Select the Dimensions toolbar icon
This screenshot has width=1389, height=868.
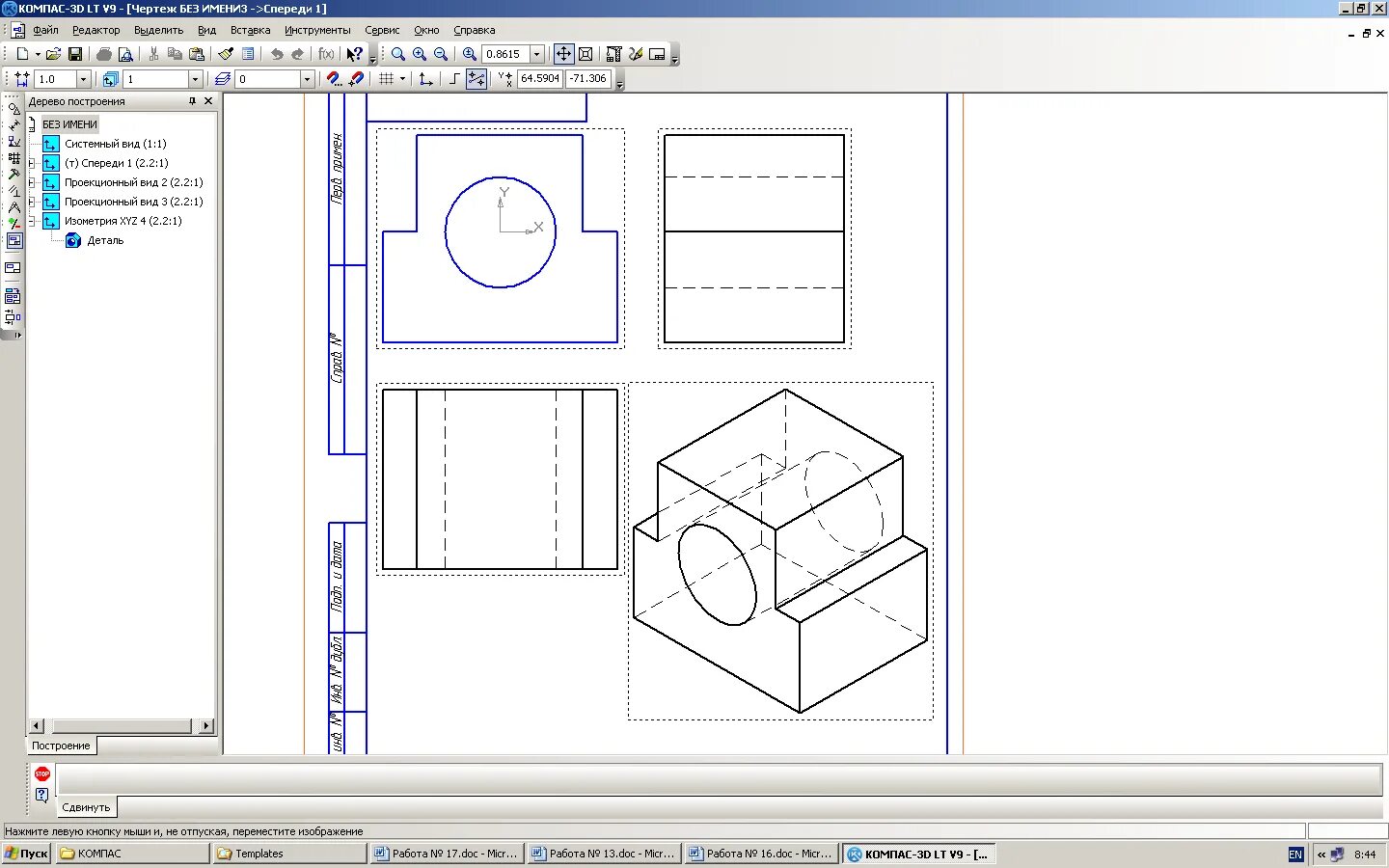(14, 124)
